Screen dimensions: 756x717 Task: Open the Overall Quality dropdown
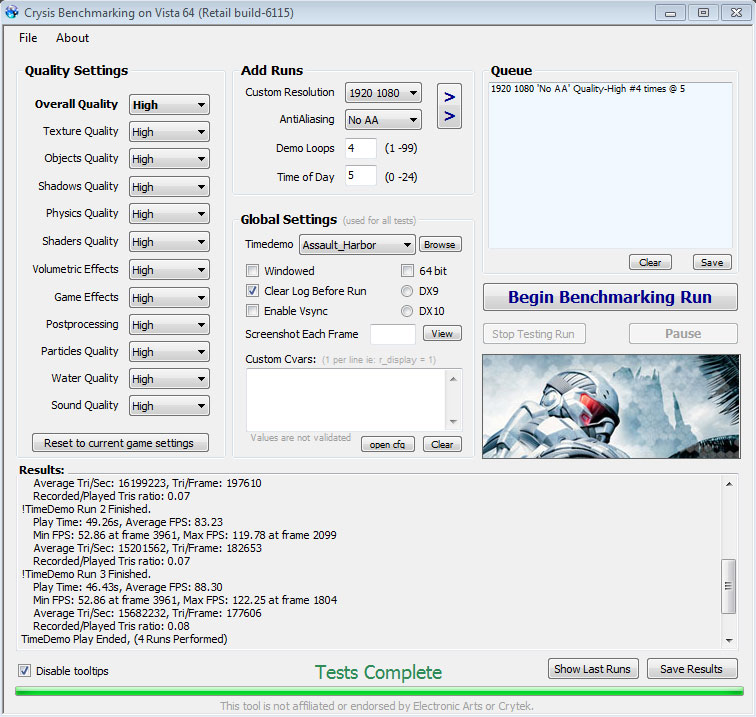pos(169,105)
